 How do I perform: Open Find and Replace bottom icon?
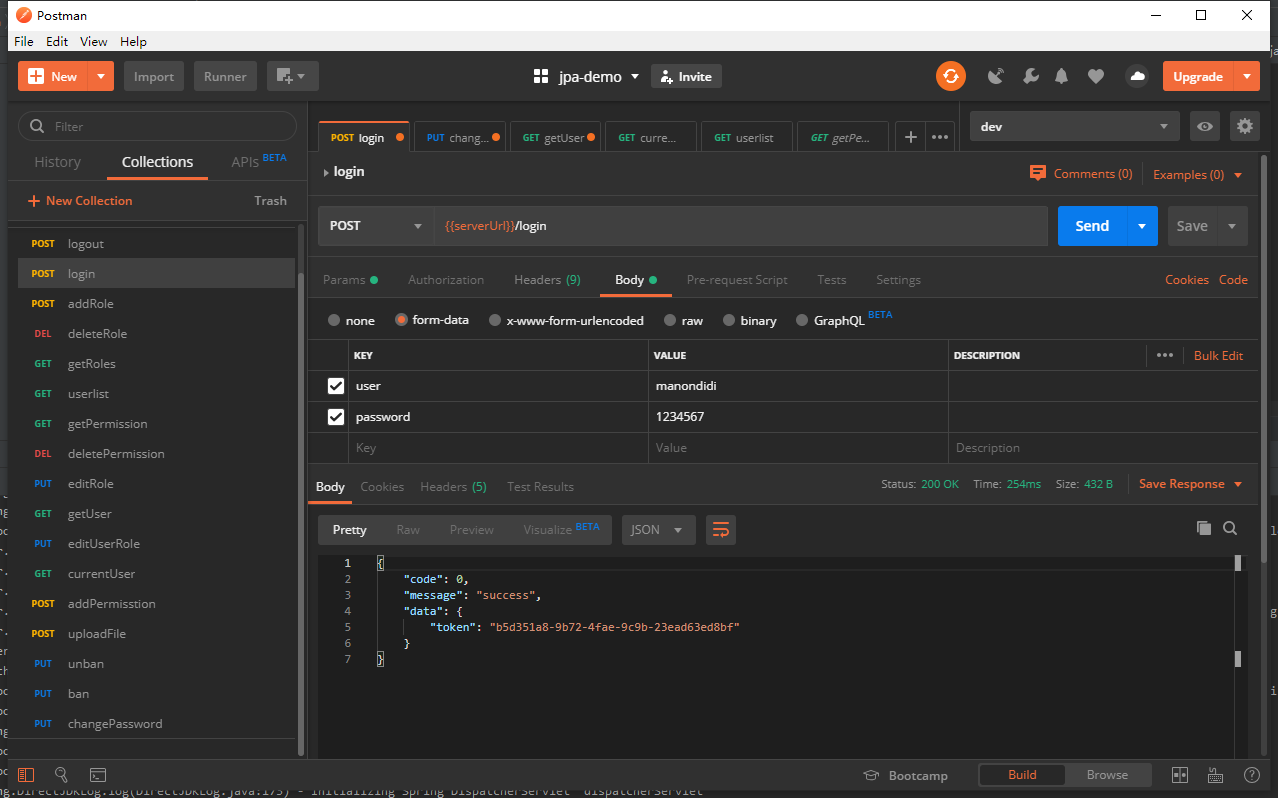tap(61, 775)
